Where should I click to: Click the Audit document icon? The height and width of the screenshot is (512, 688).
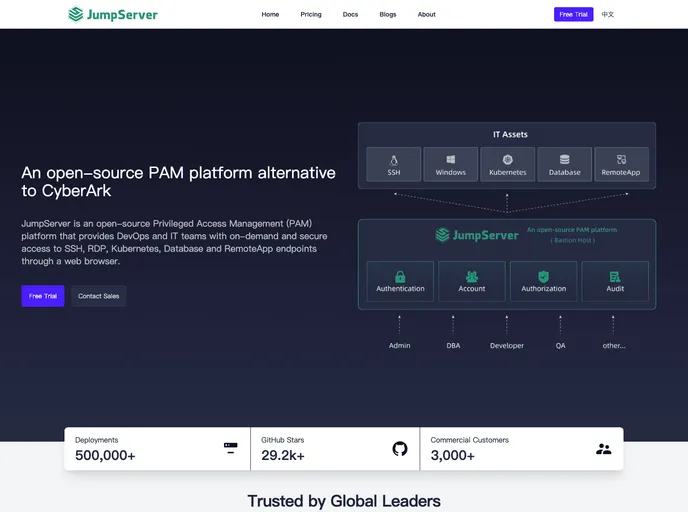pyautogui.click(x=615, y=276)
